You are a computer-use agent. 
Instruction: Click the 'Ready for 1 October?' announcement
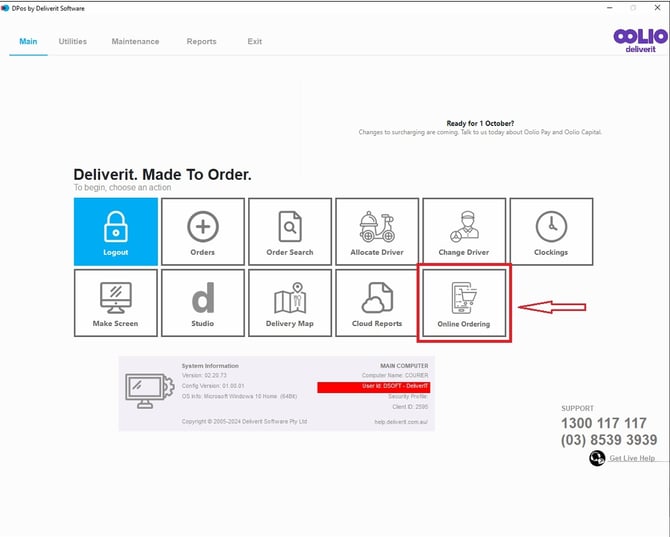pyautogui.click(x=480, y=123)
